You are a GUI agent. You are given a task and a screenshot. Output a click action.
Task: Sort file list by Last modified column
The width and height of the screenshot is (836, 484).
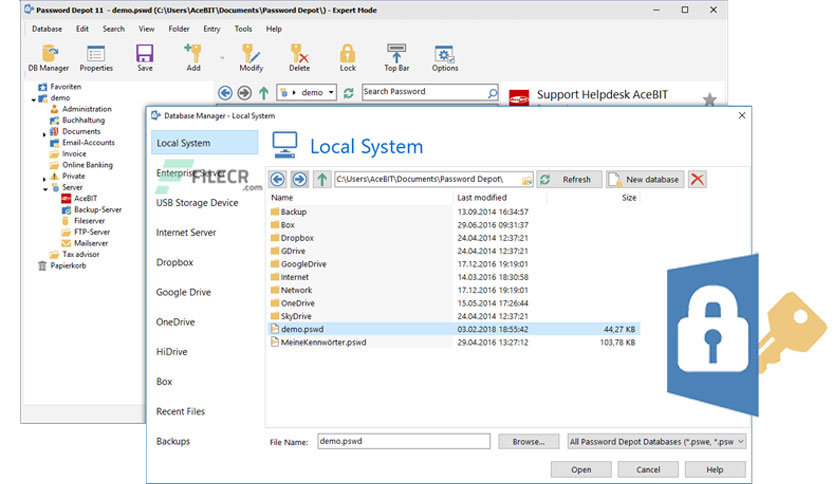(481, 198)
